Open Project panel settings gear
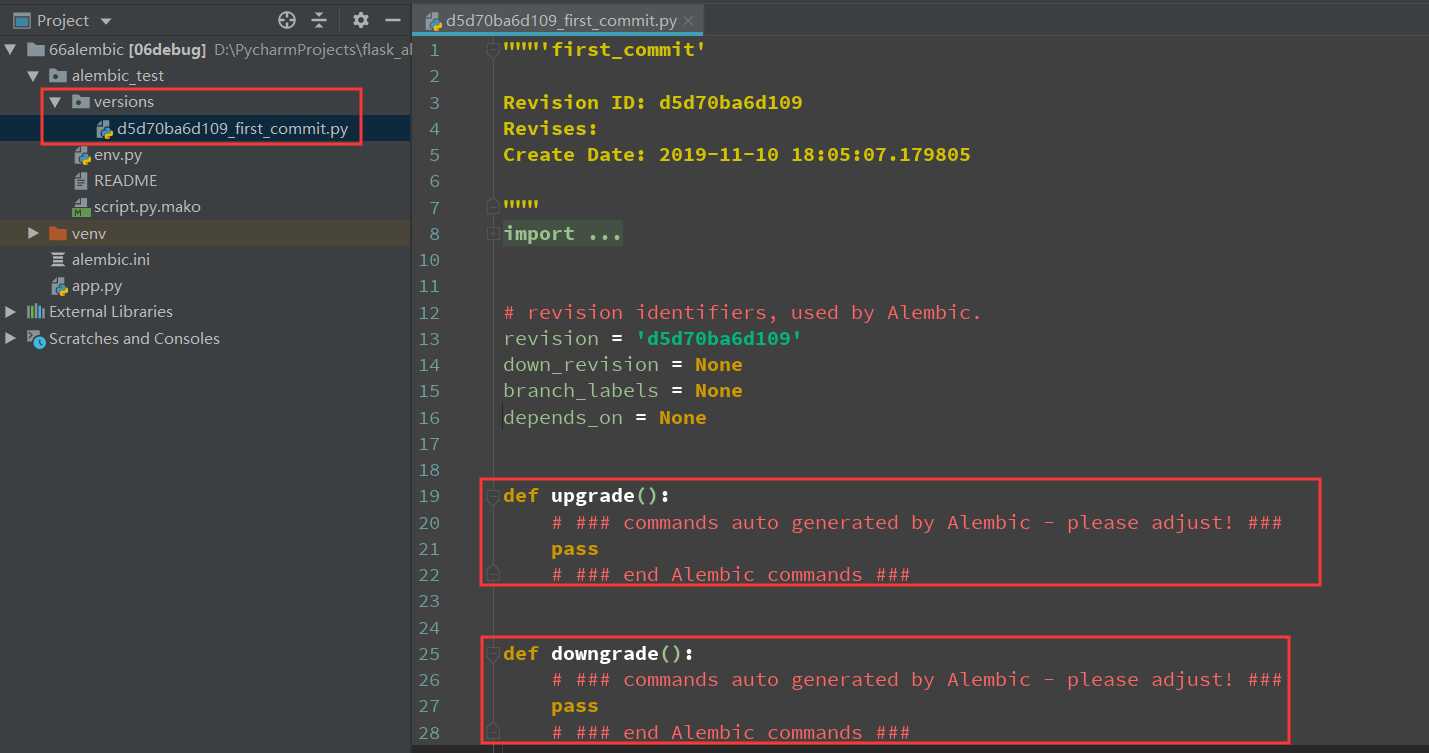The width and height of the screenshot is (1429, 753). pos(361,20)
